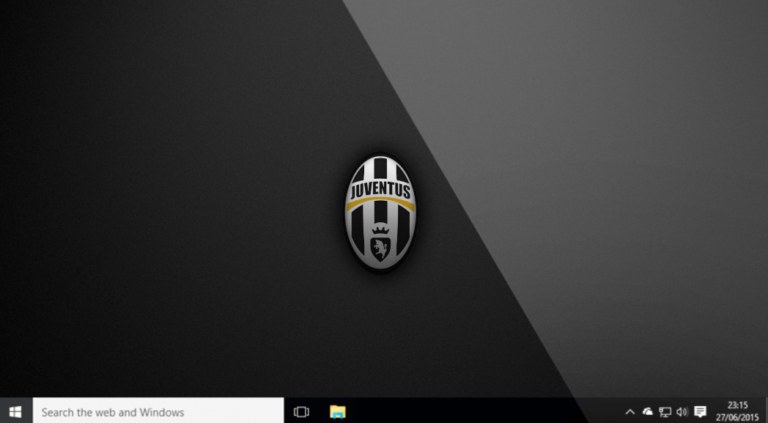This screenshot has width=768, height=423.
Task: Open the network connection tray icon
Action: click(x=665, y=412)
